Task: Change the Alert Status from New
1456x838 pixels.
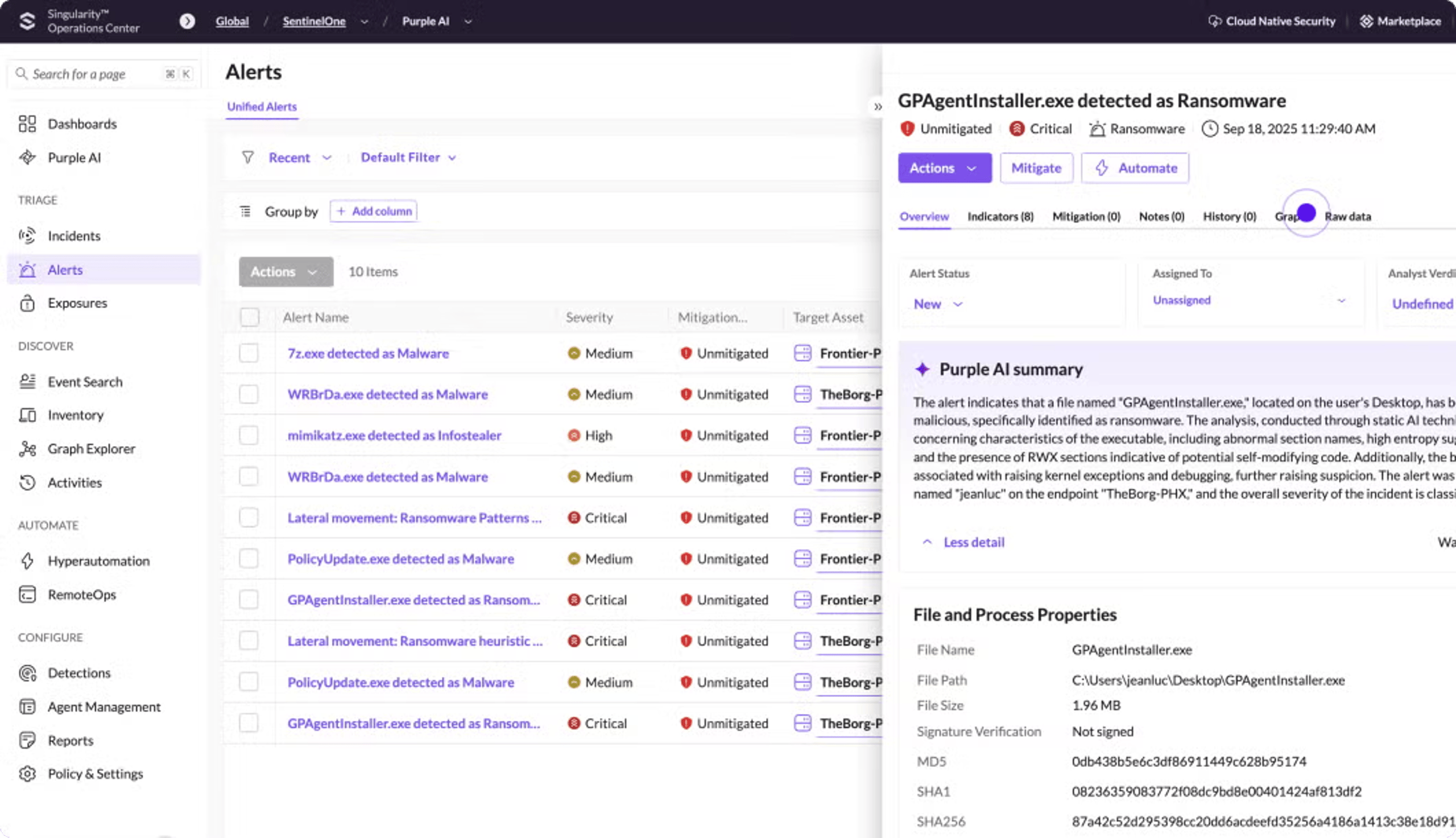Action: click(x=937, y=304)
